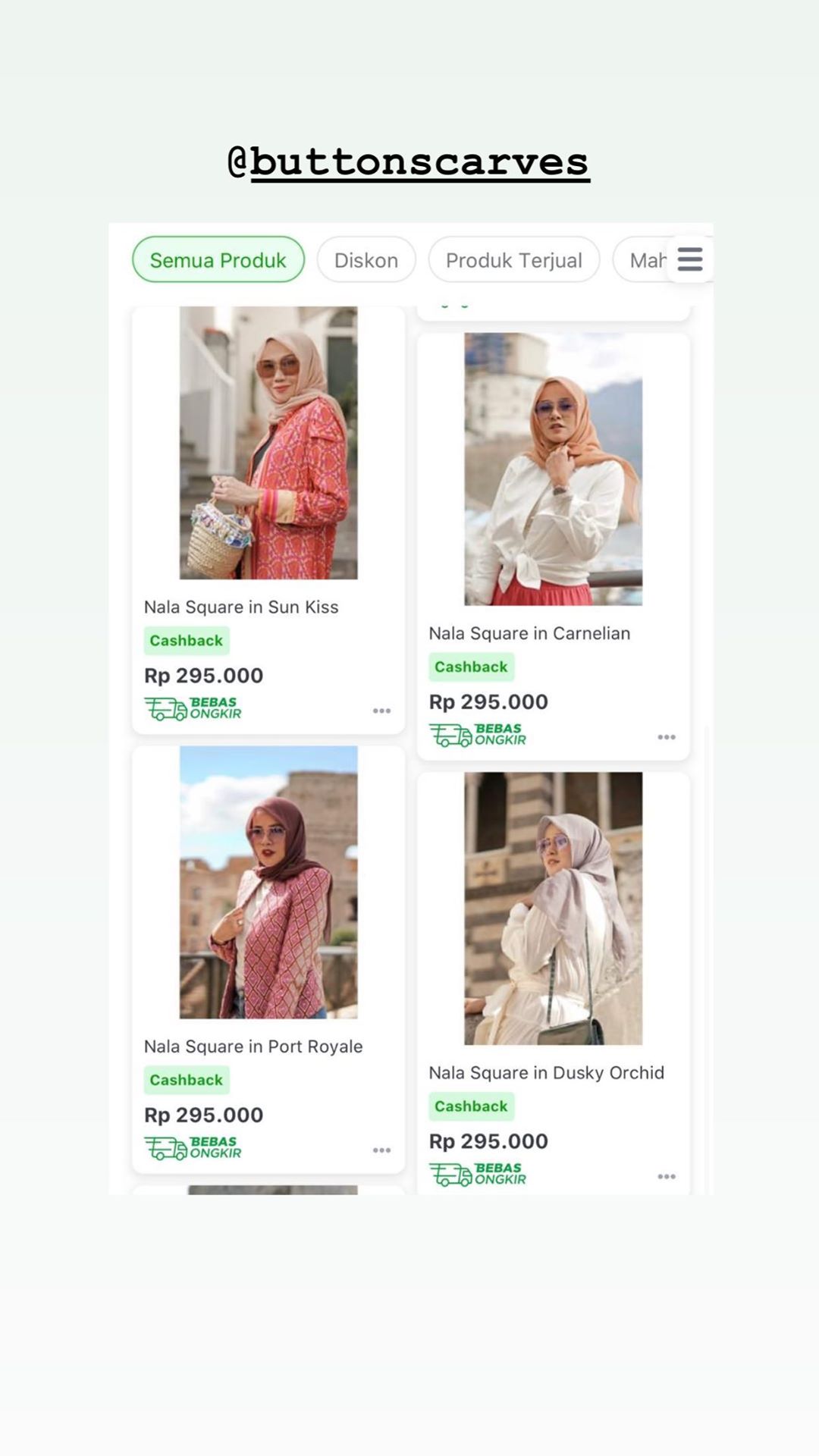Image resolution: width=819 pixels, height=1456 pixels.
Task: Open Nala Square in Sun Kiss title
Action: [241, 607]
